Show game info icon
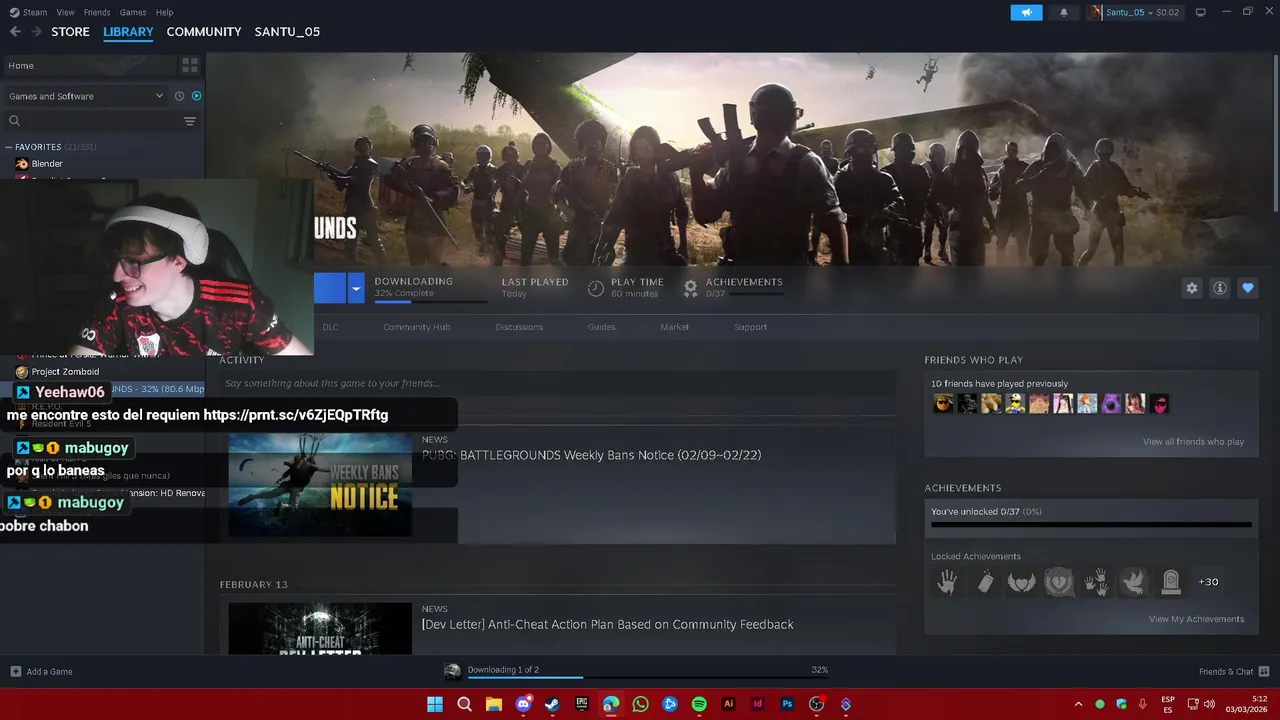The width and height of the screenshot is (1280, 720). pyautogui.click(x=1219, y=288)
